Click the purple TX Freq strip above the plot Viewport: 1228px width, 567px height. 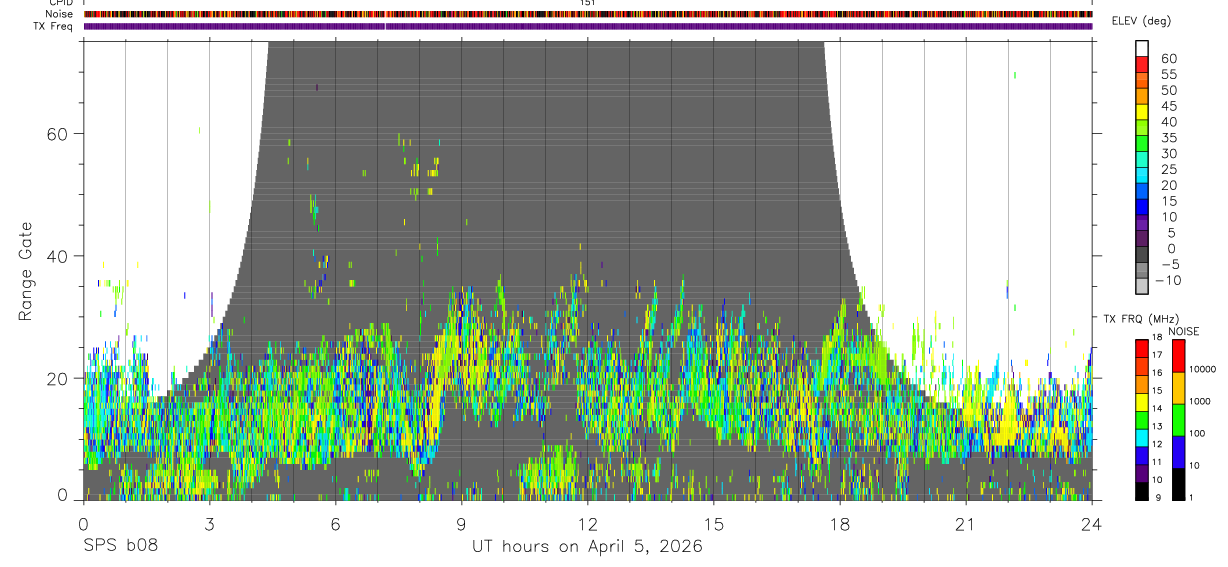pyautogui.click(x=588, y=26)
